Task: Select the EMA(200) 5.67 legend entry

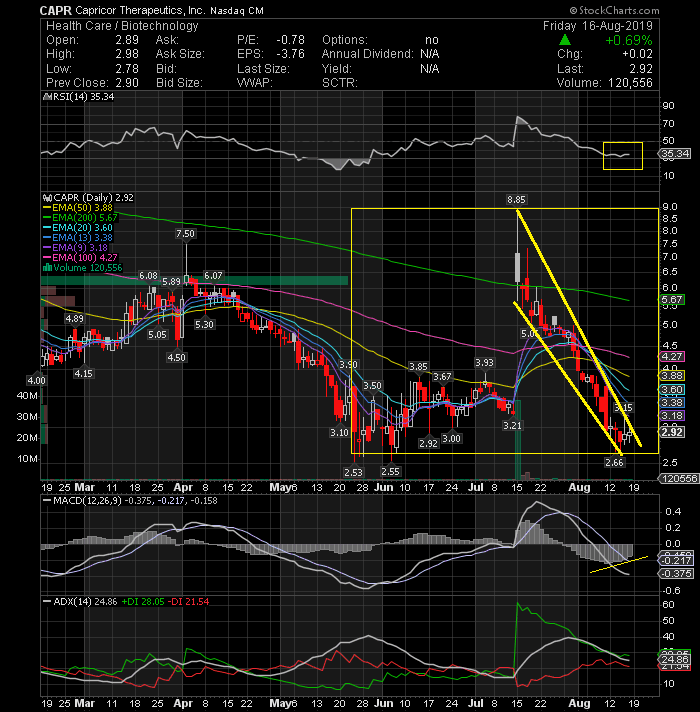Action: coord(81,218)
